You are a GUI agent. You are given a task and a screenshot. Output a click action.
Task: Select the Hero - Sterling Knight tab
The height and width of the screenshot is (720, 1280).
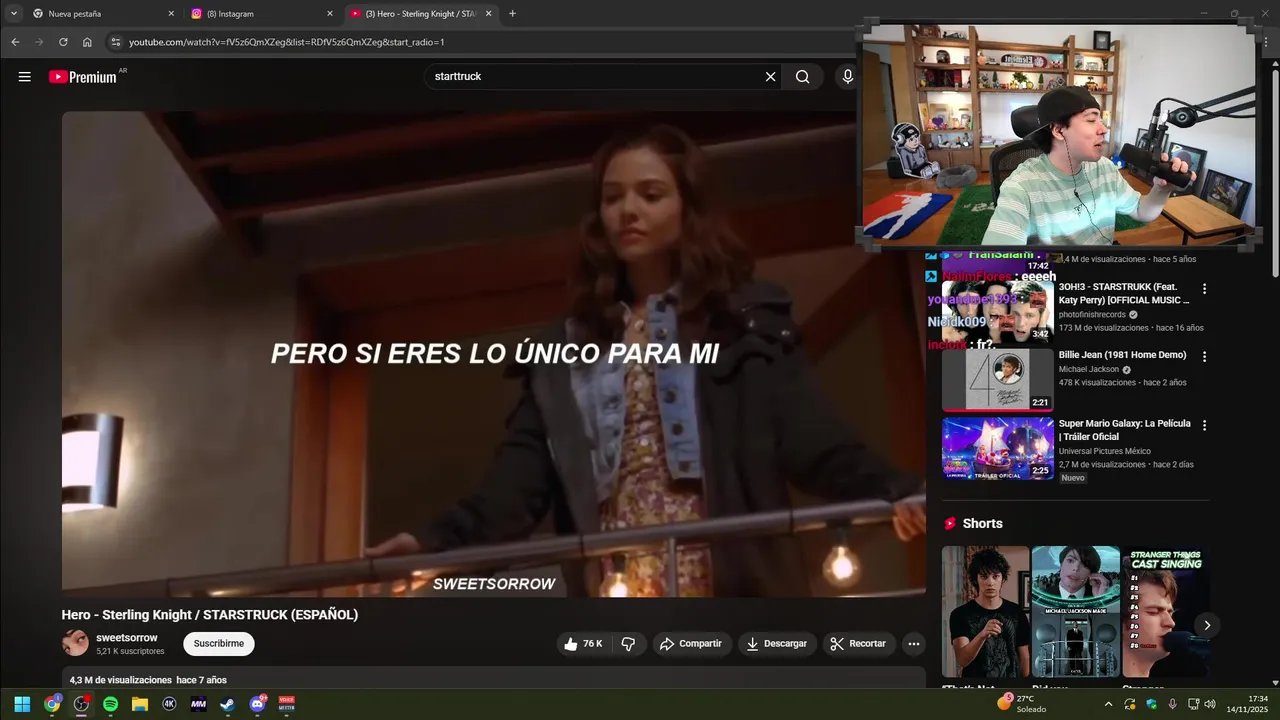[420, 14]
